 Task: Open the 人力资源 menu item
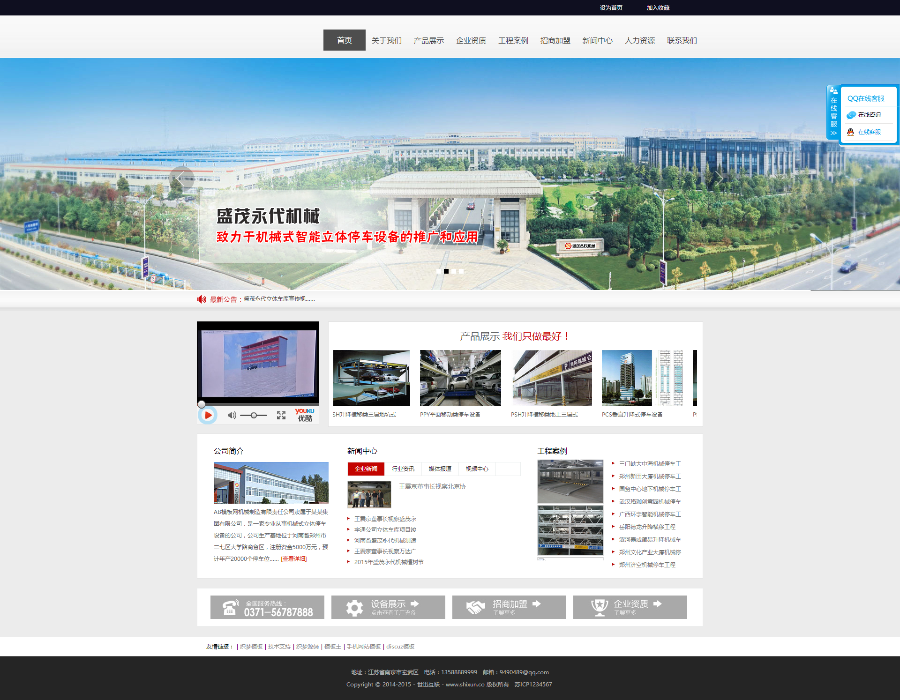[x=640, y=40]
